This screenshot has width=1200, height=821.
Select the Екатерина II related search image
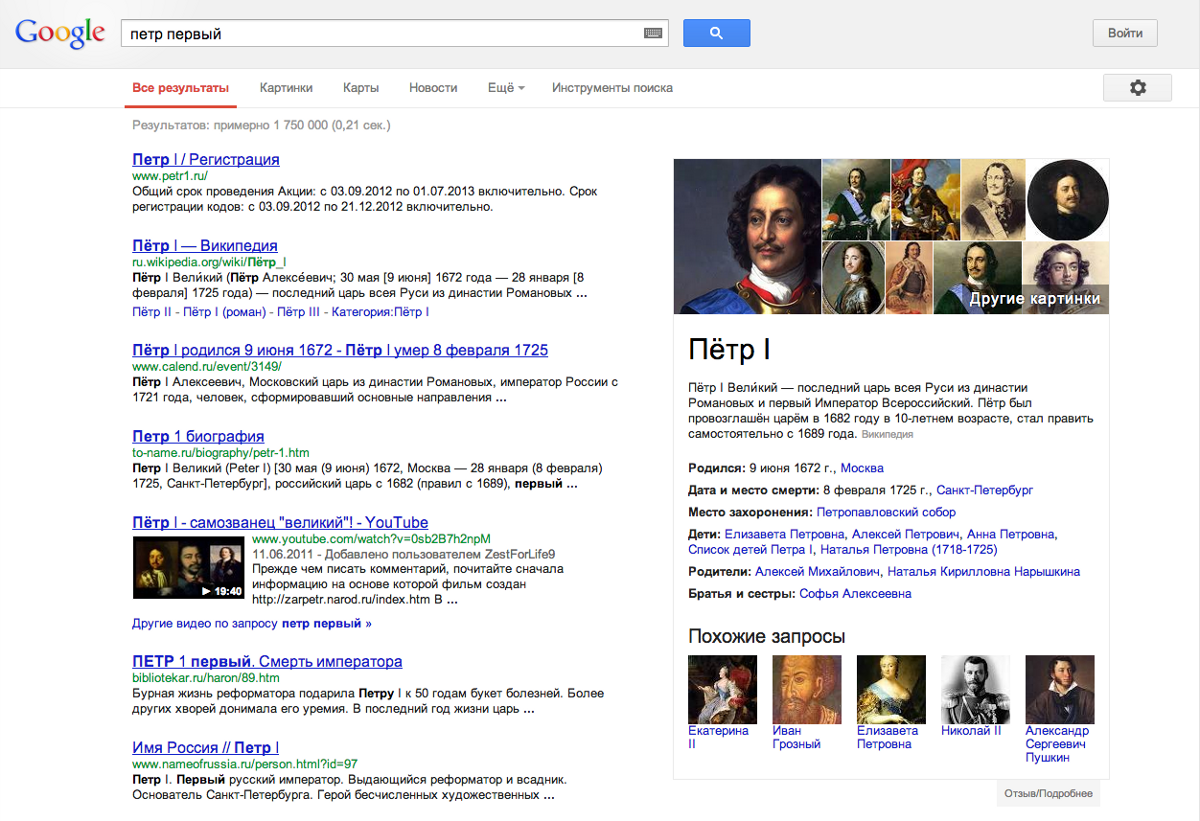click(x=722, y=689)
